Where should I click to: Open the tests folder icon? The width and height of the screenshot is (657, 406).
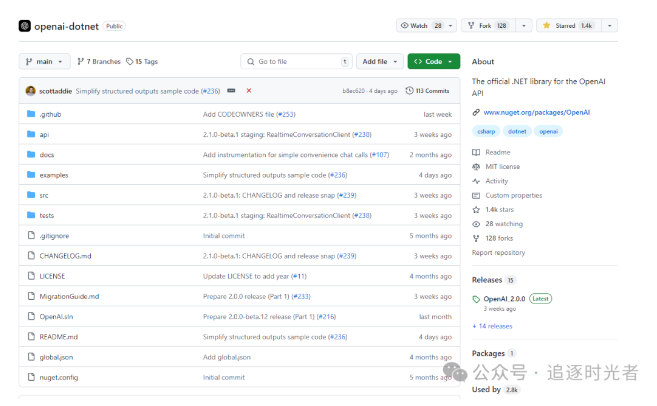click(31, 215)
